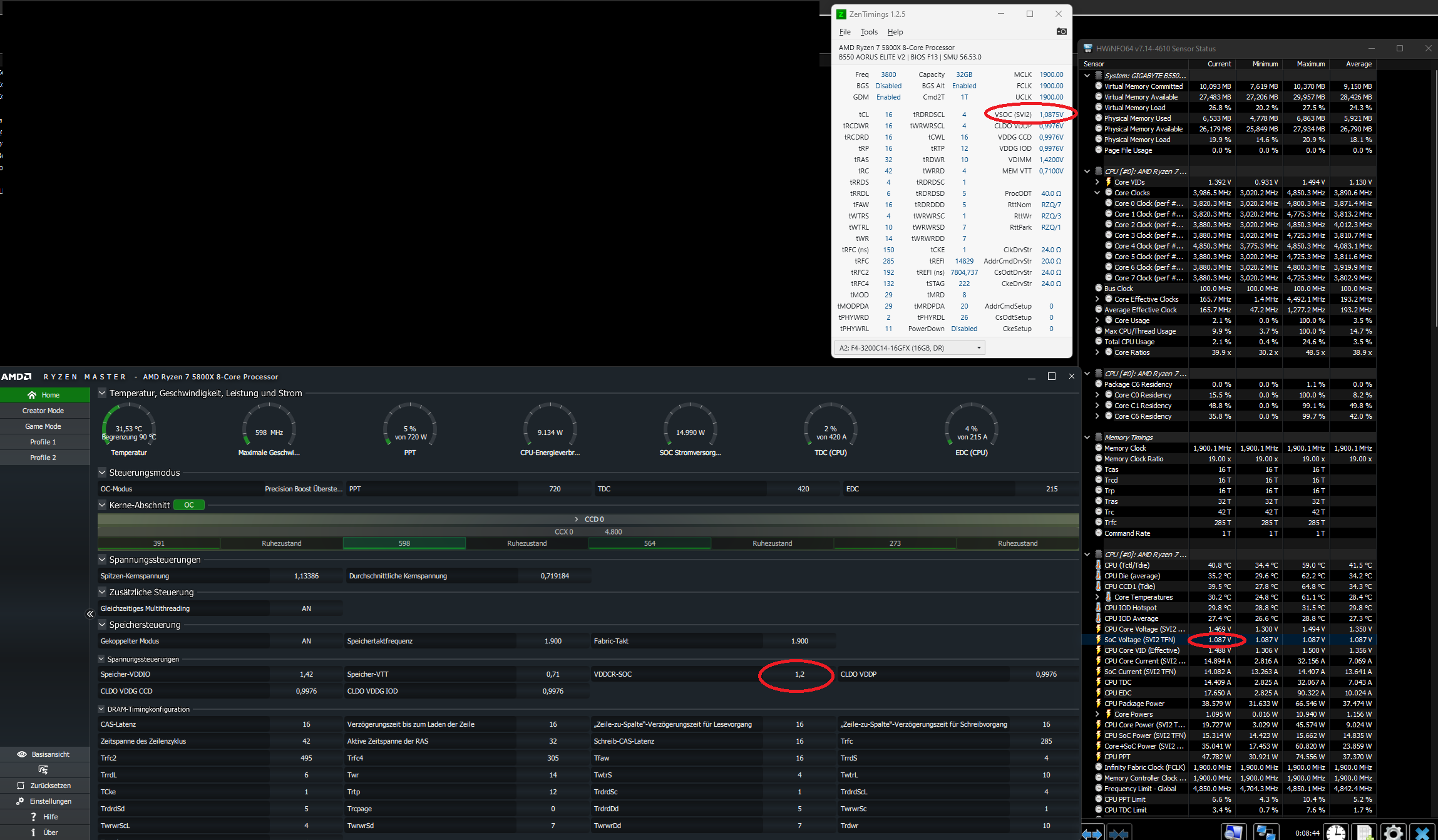Click HWiNFO log file icon
1438x840 pixels.
click(1365, 832)
